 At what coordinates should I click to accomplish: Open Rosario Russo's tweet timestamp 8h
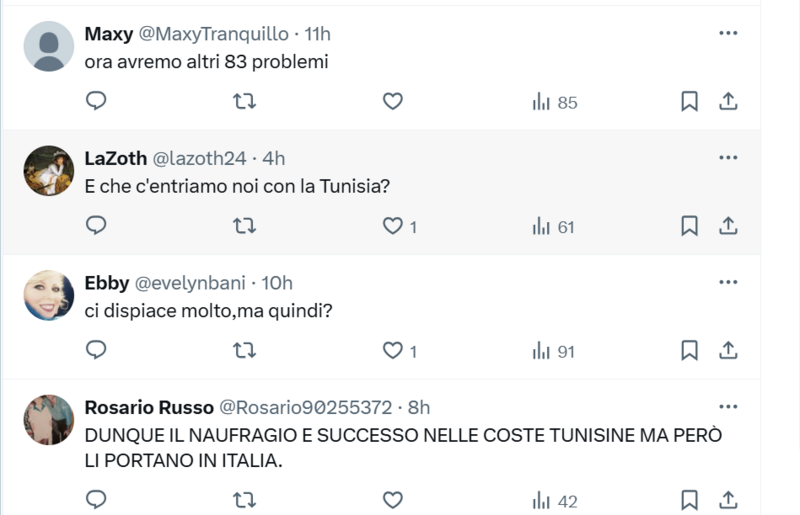pos(419,407)
